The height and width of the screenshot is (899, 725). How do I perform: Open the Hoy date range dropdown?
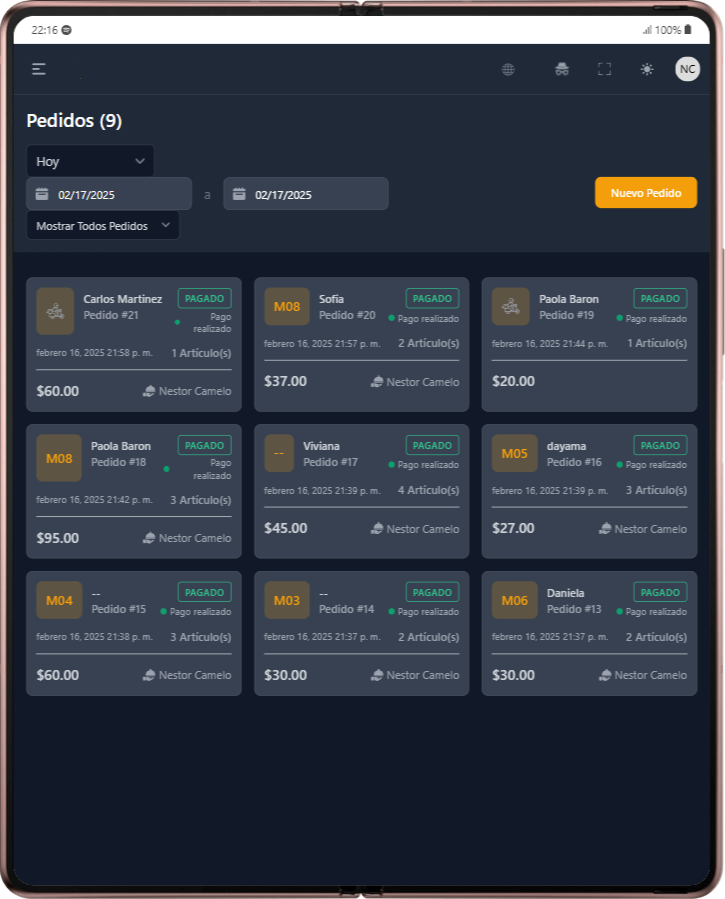click(90, 161)
